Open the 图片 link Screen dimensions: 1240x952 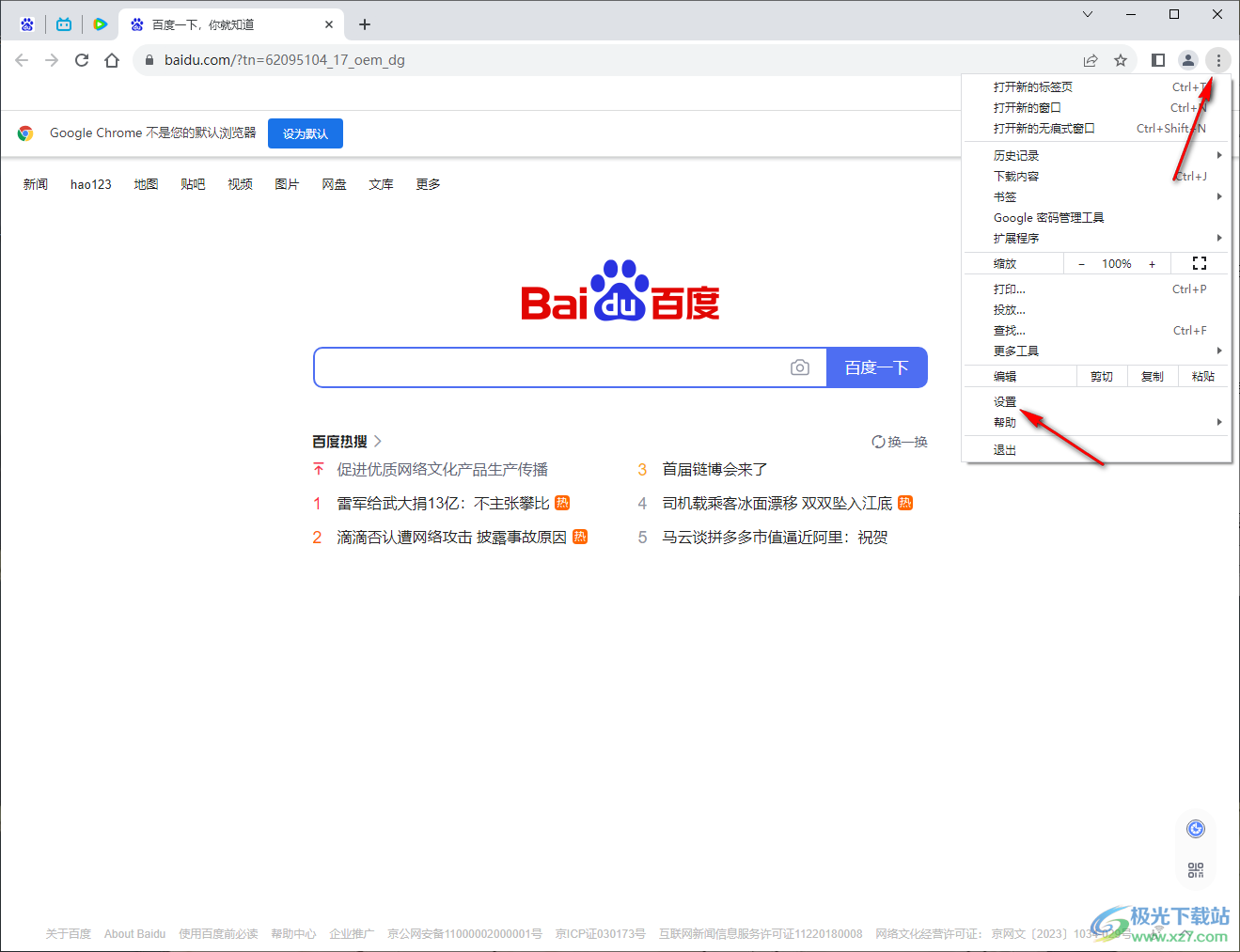click(287, 184)
